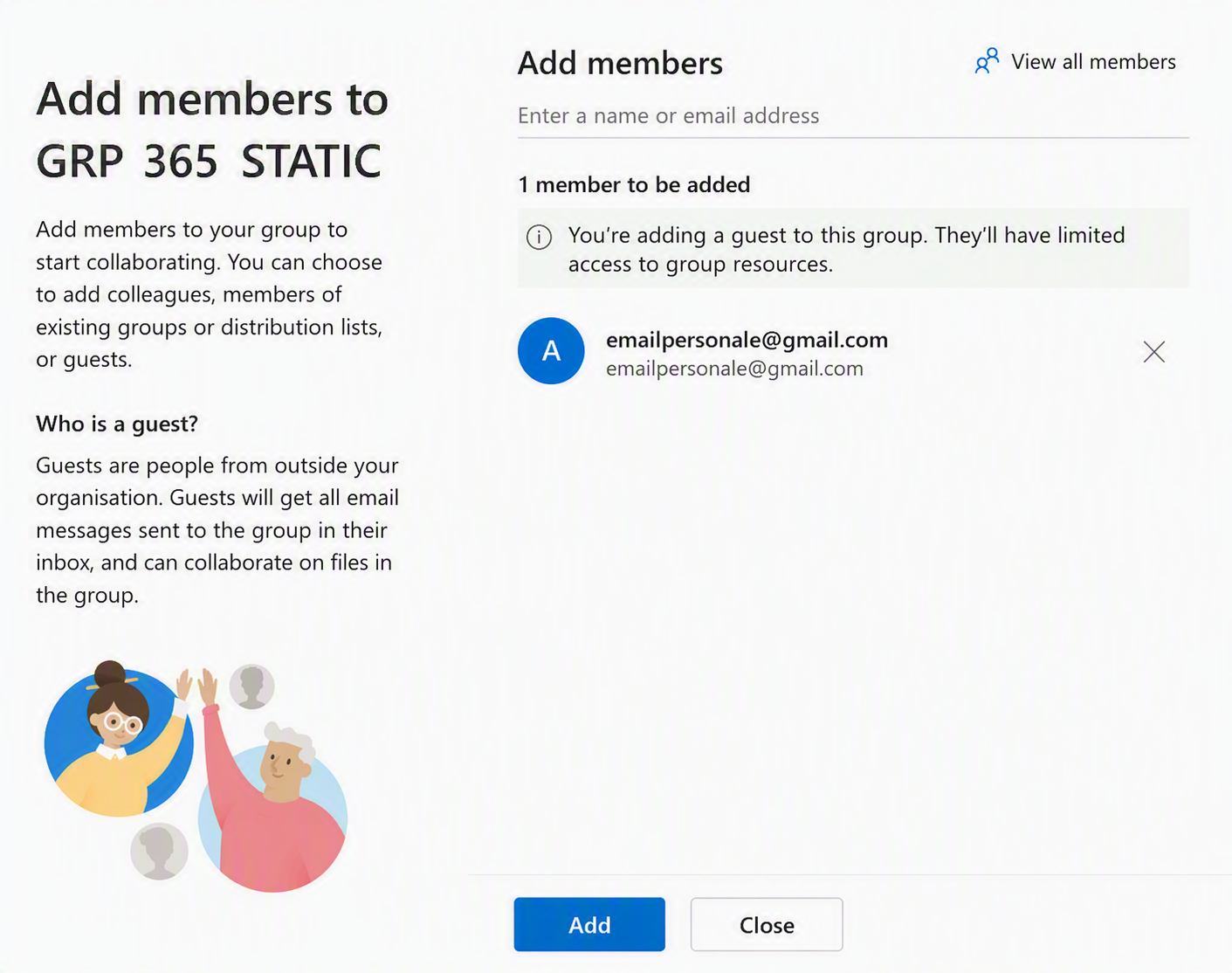Click the Add button
The height and width of the screenshot is (973, 1232).
pos(589,924)
